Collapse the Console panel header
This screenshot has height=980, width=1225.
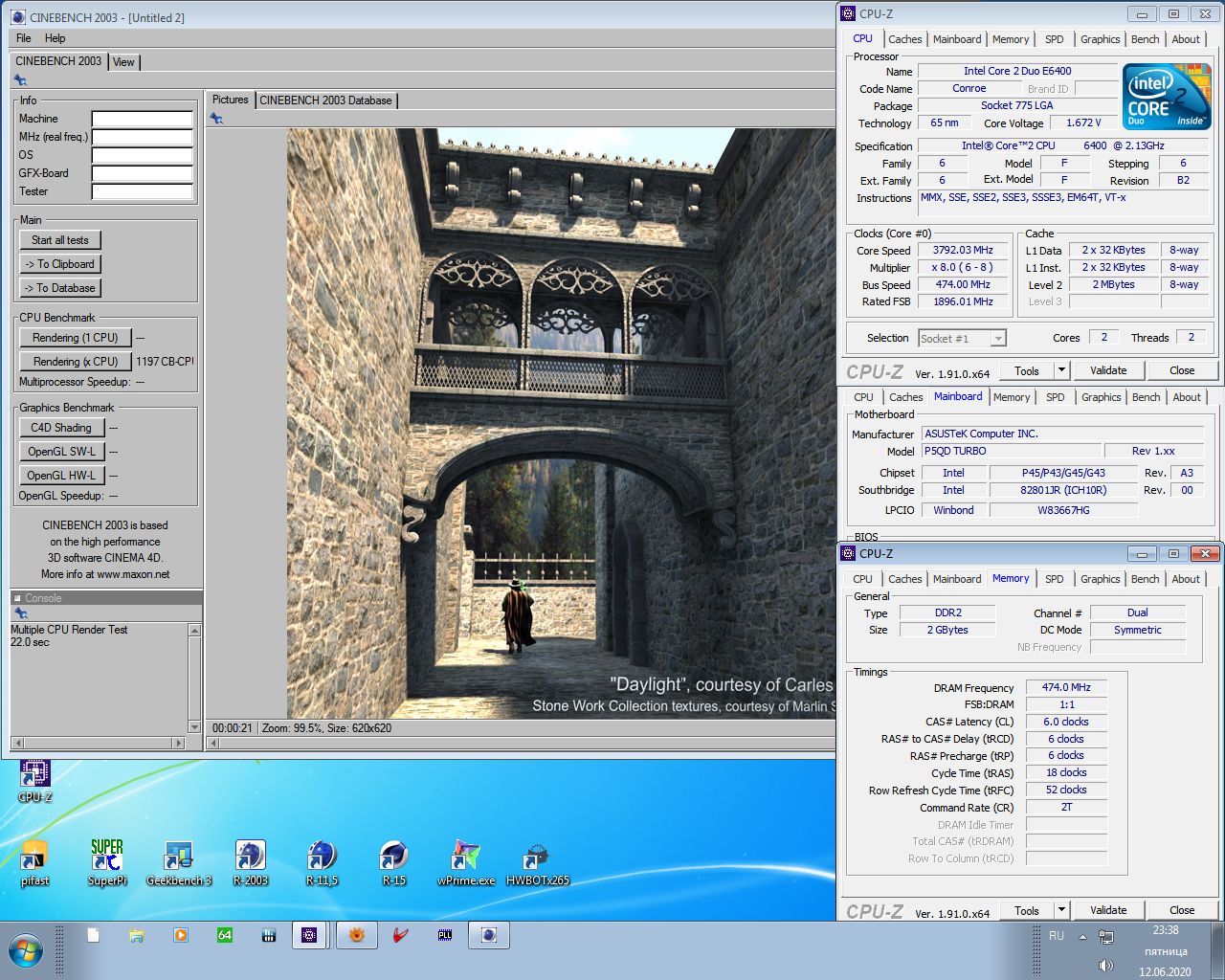(x=17, y=598)
